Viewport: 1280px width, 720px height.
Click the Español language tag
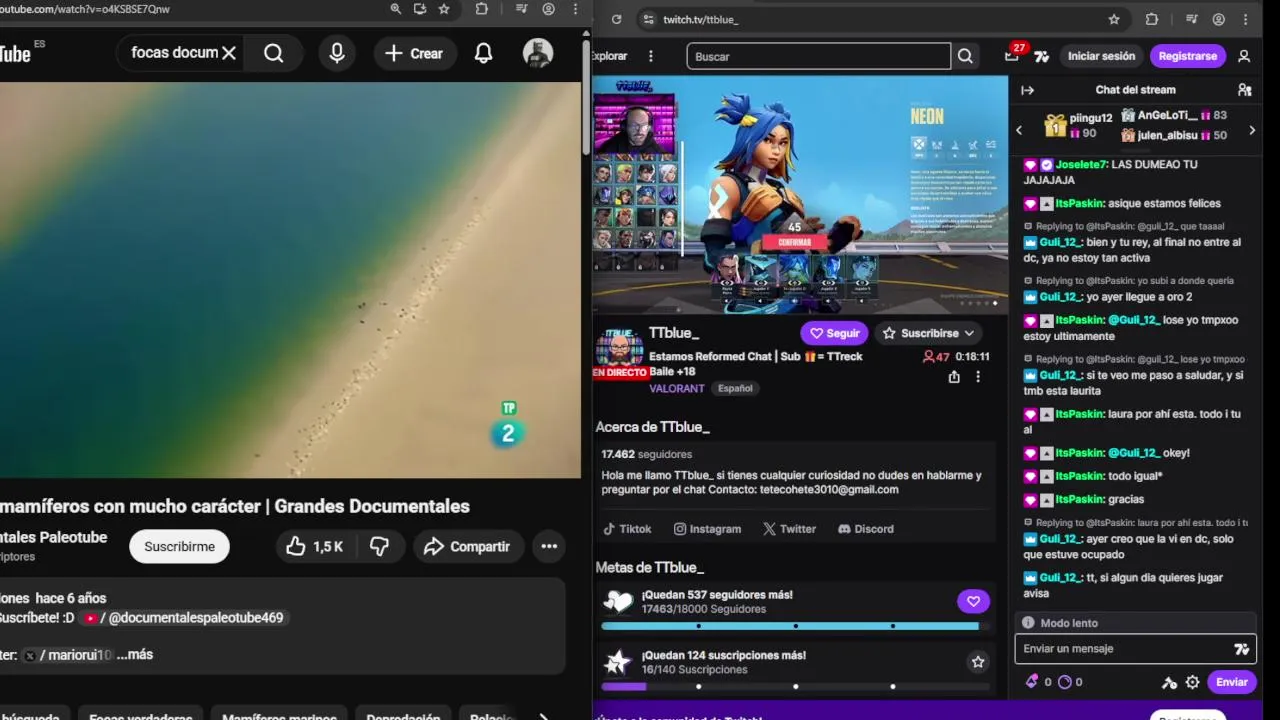pyautogui.click(x=735, y=388)
